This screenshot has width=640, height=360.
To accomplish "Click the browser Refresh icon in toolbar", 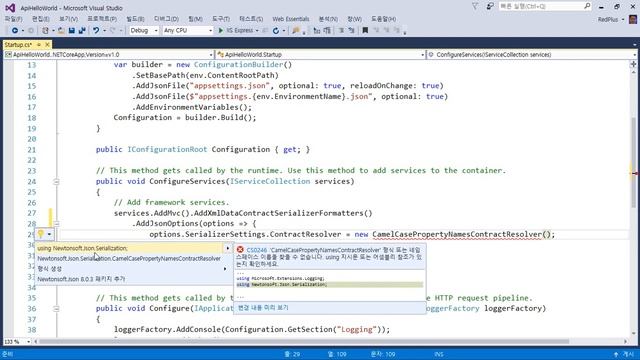I will point(276,31).
